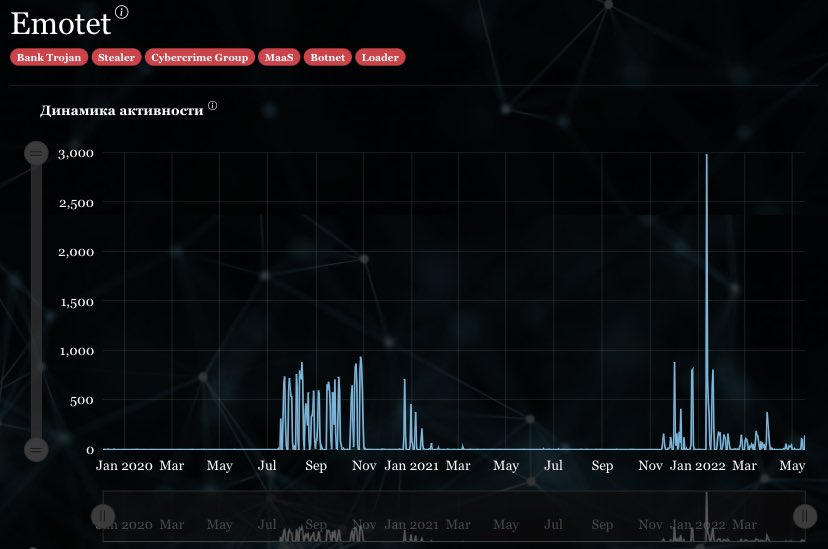This screenshot has height=549, width=828.
Task: Click the left handle of the timeline range selector
Action: tap(103, 516)
